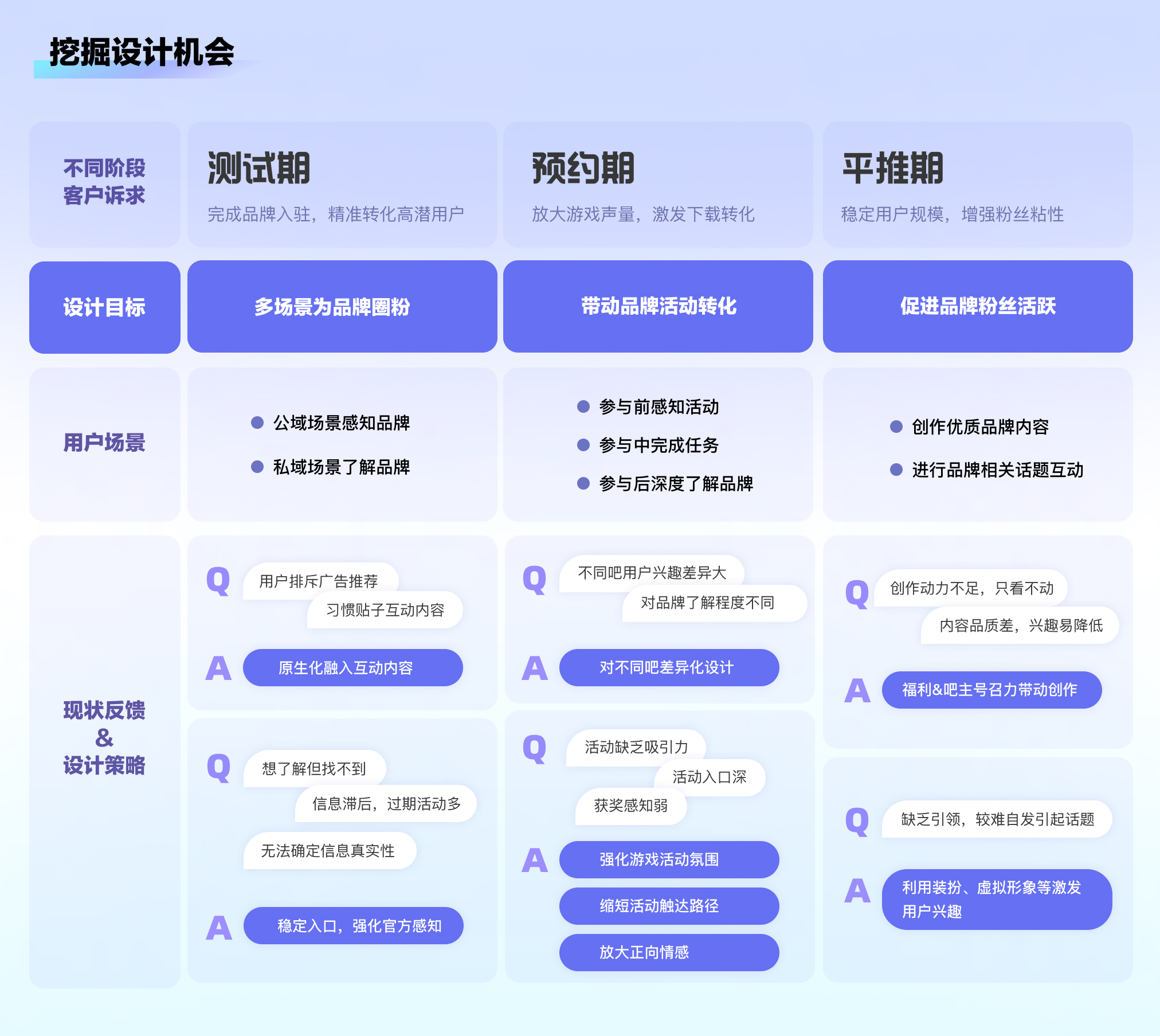Click the A icon beside 强化游戏活动氛围
1160x1036 pixels.
tap(534, 860)
